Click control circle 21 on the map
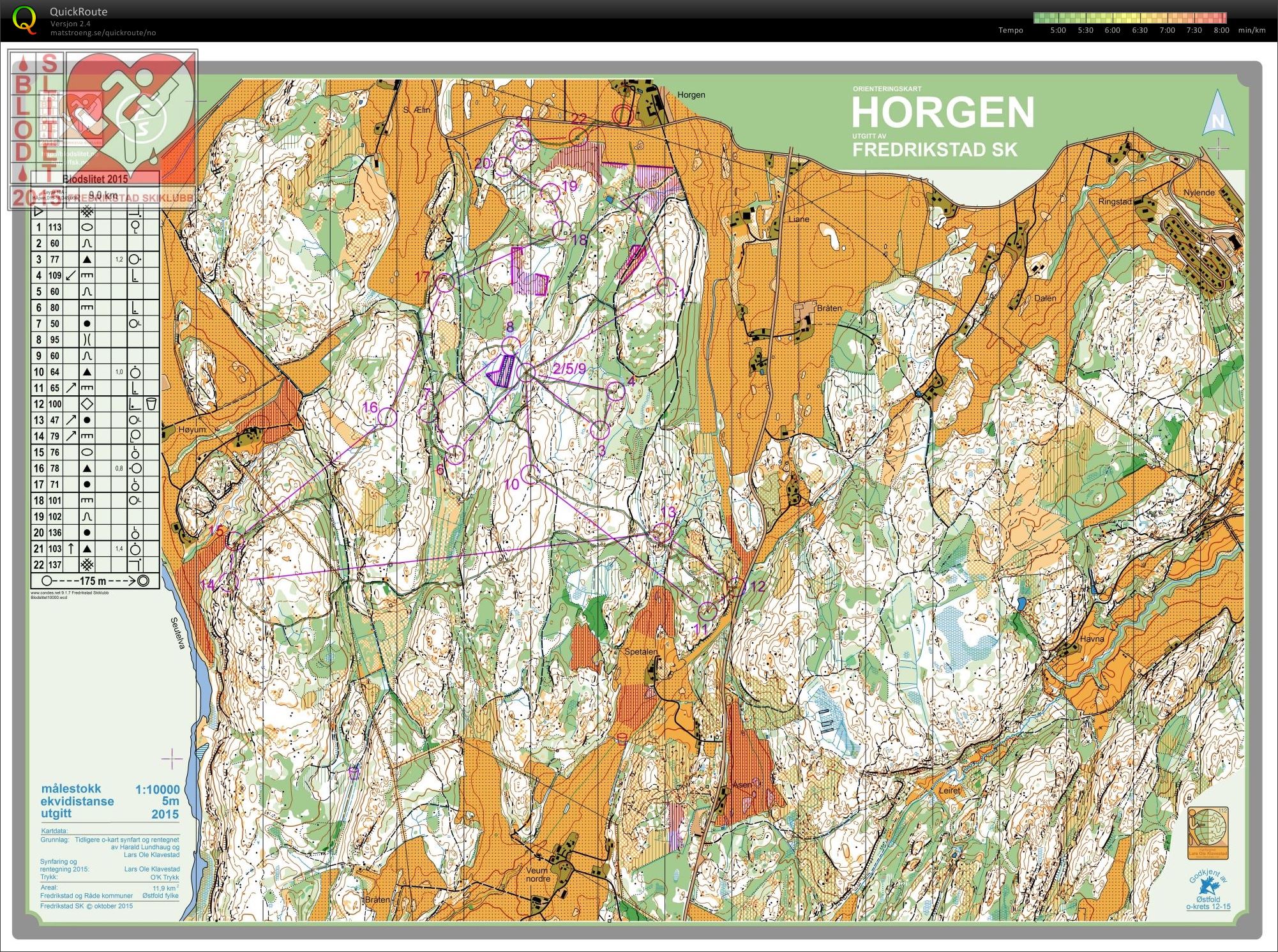Image resolution: width=1278 pixels, height=952 pixels. tap(523, 140)
